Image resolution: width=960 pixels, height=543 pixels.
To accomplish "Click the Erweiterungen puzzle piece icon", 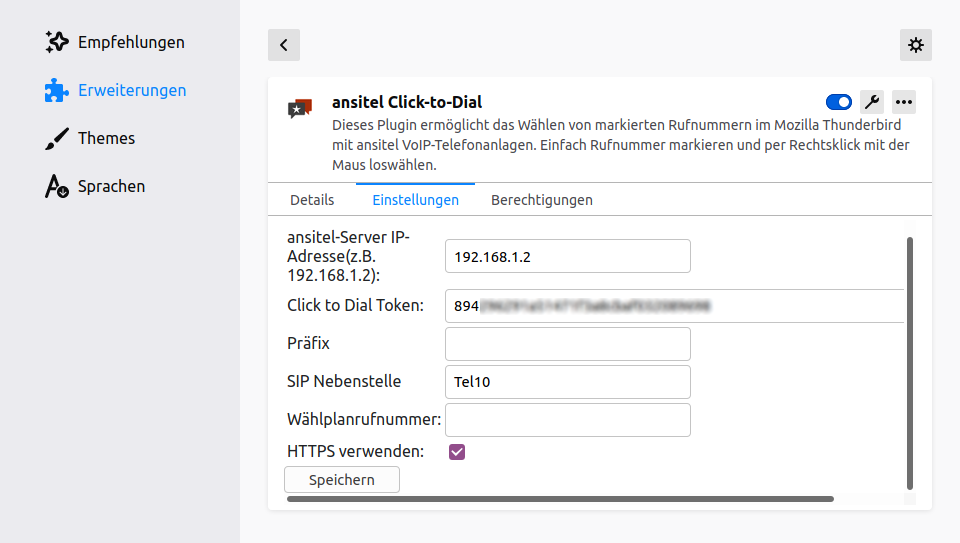I will (57, 90).
